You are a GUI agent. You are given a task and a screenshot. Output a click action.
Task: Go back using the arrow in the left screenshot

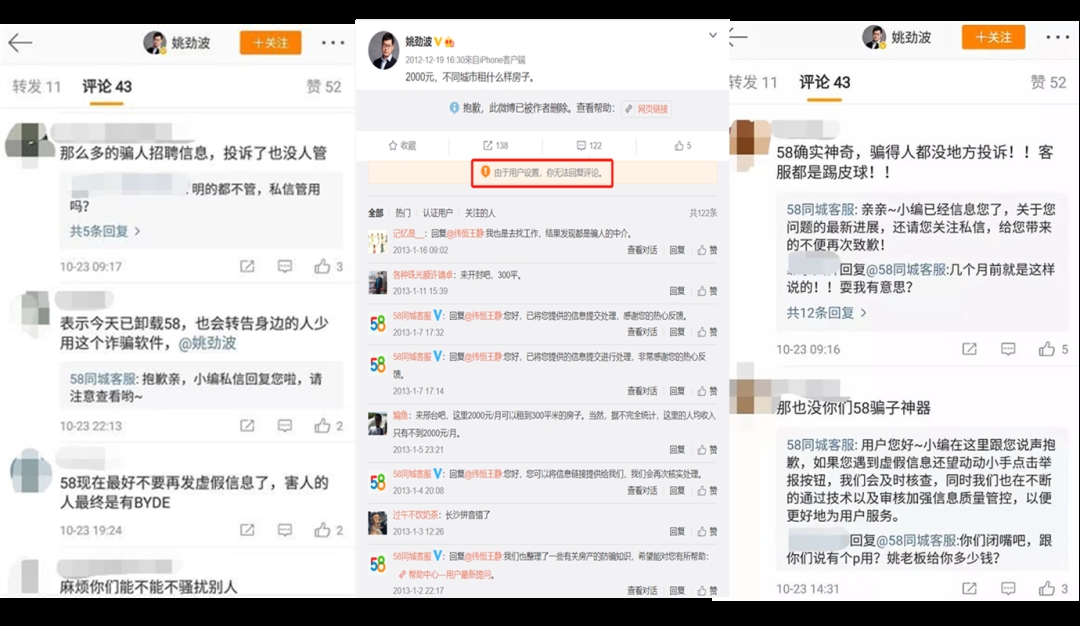point(20,43)
